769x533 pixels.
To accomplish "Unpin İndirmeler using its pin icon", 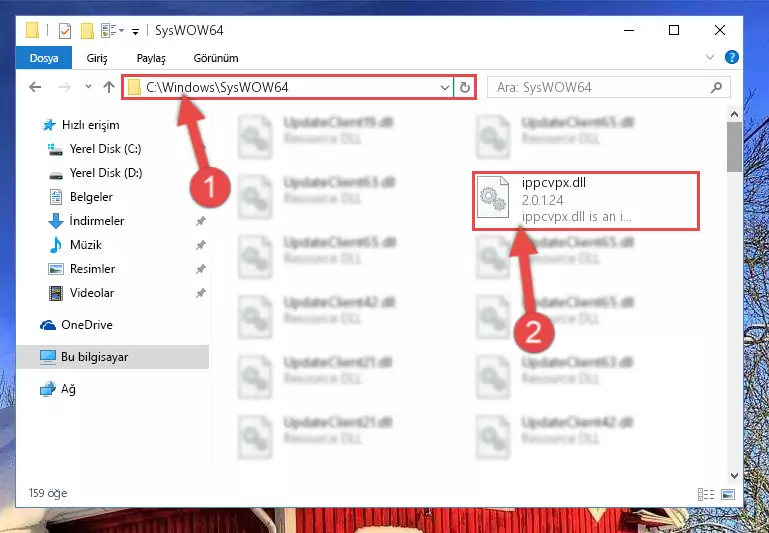I will pyautogui.click(x=200, y=221).
